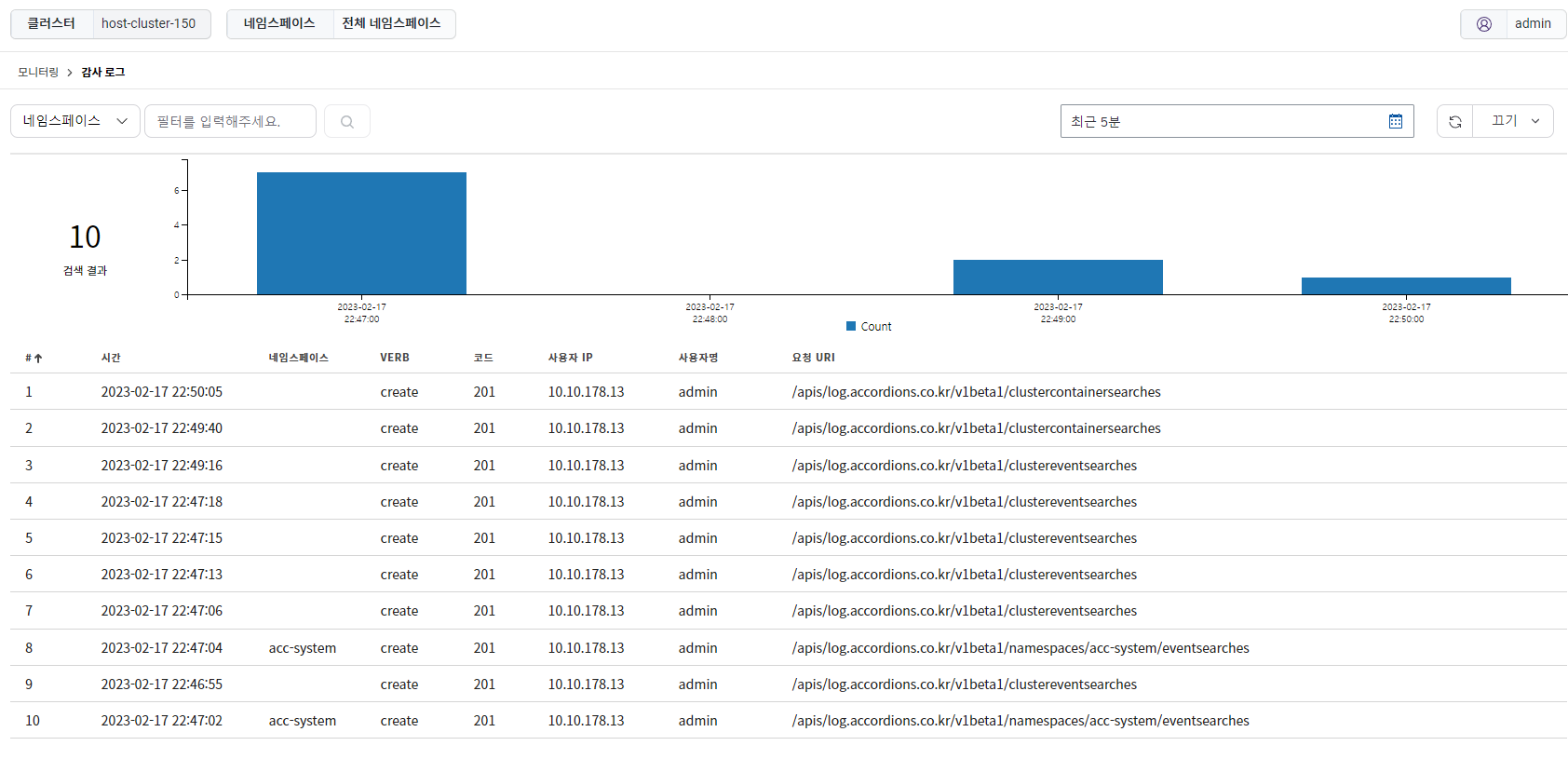This screenshot has width=1568, height=759.
Task: Click the 22:47:00 chart bar
Action: [361, 234]
